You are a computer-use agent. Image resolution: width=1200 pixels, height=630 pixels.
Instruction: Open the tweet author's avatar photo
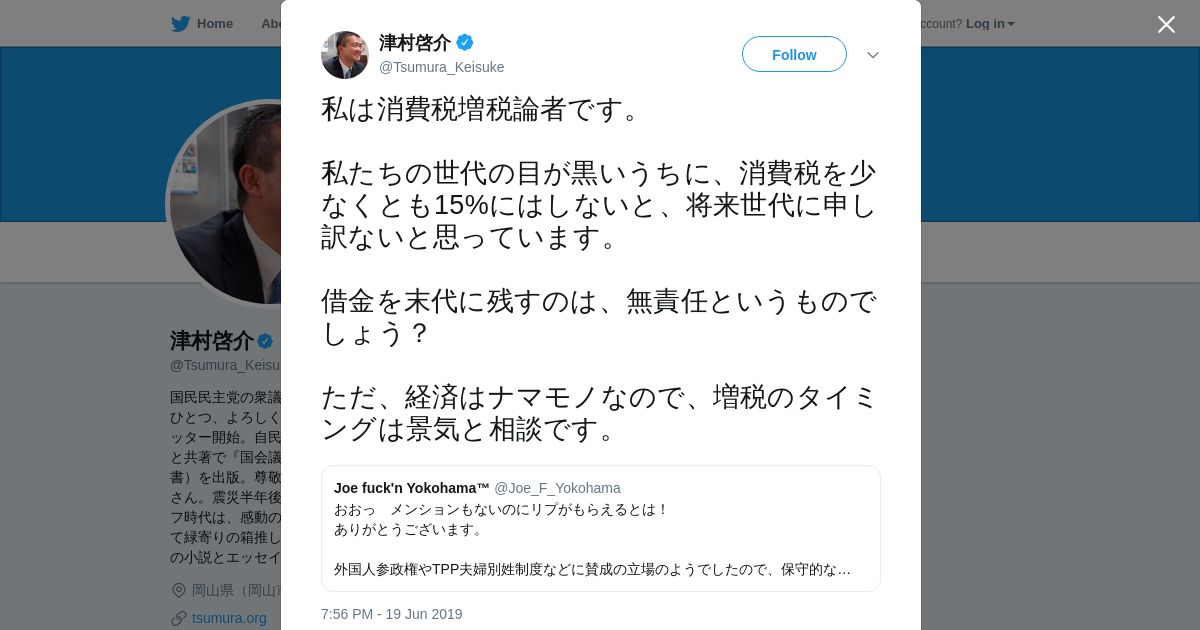[x=345, y=55]
